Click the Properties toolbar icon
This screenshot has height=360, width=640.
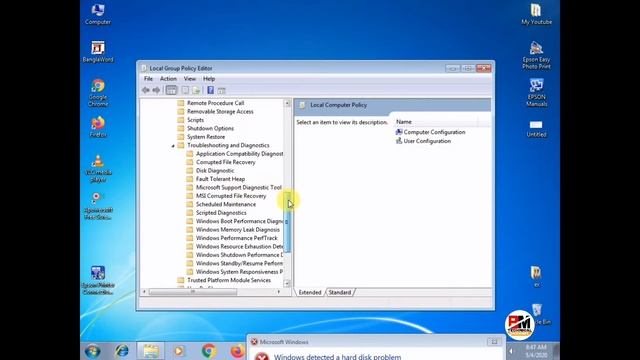(185, 90)
